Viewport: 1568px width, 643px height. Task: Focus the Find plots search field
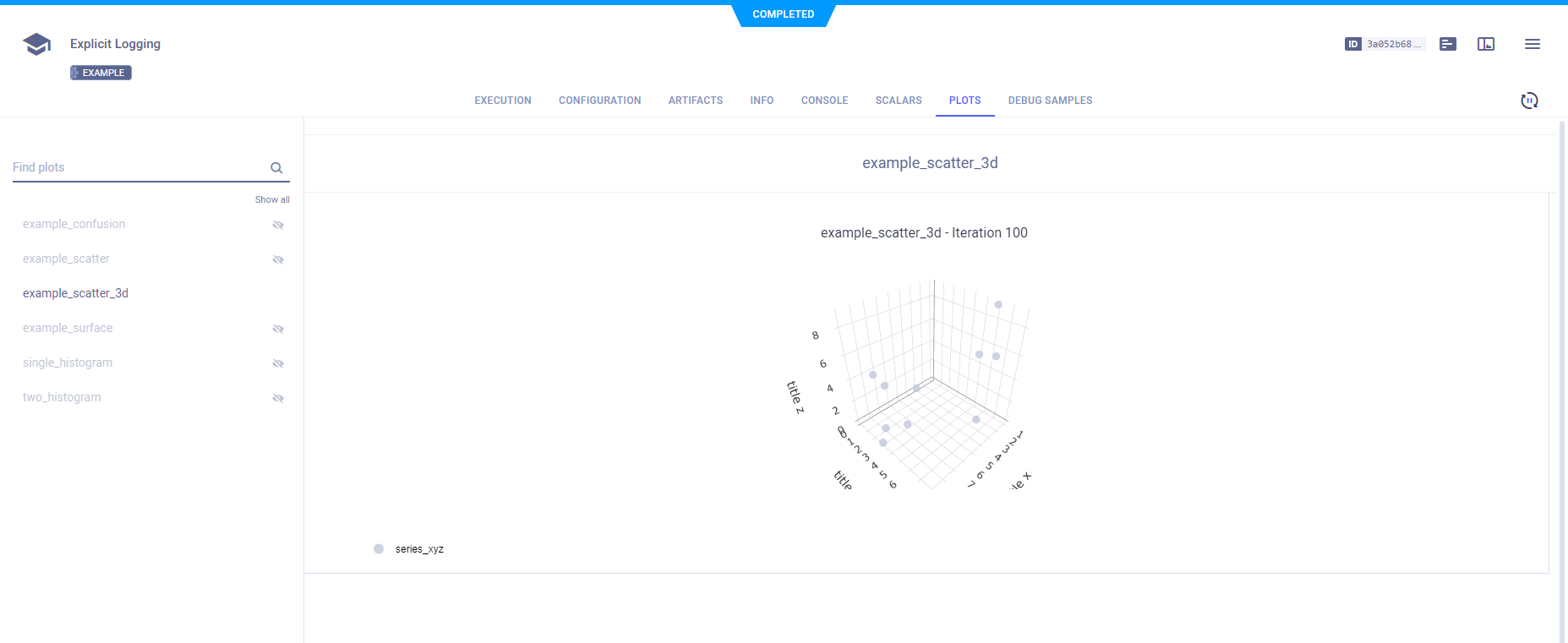click(x=135, y=167)
